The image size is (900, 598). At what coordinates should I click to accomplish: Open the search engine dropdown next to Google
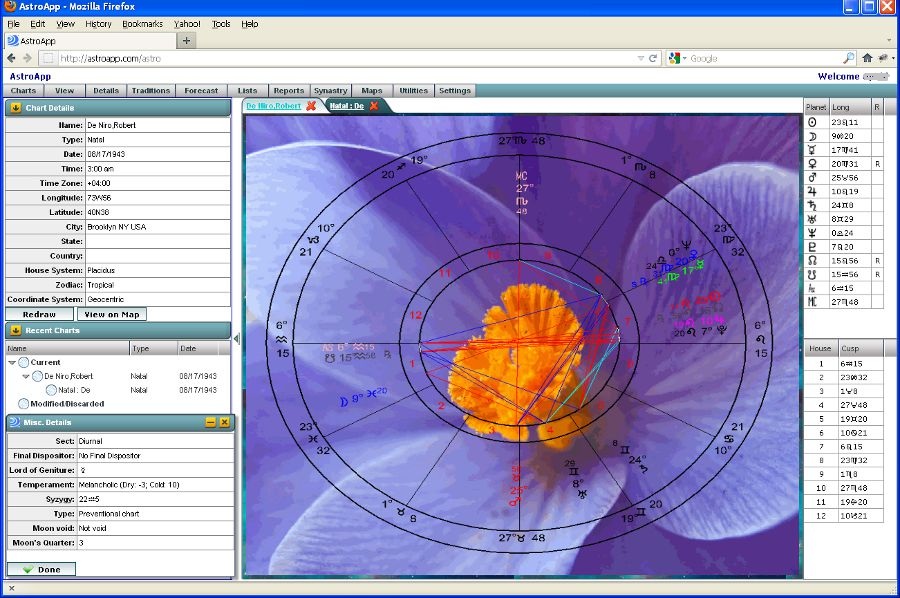pyautogui.click(x=684, y=58)
